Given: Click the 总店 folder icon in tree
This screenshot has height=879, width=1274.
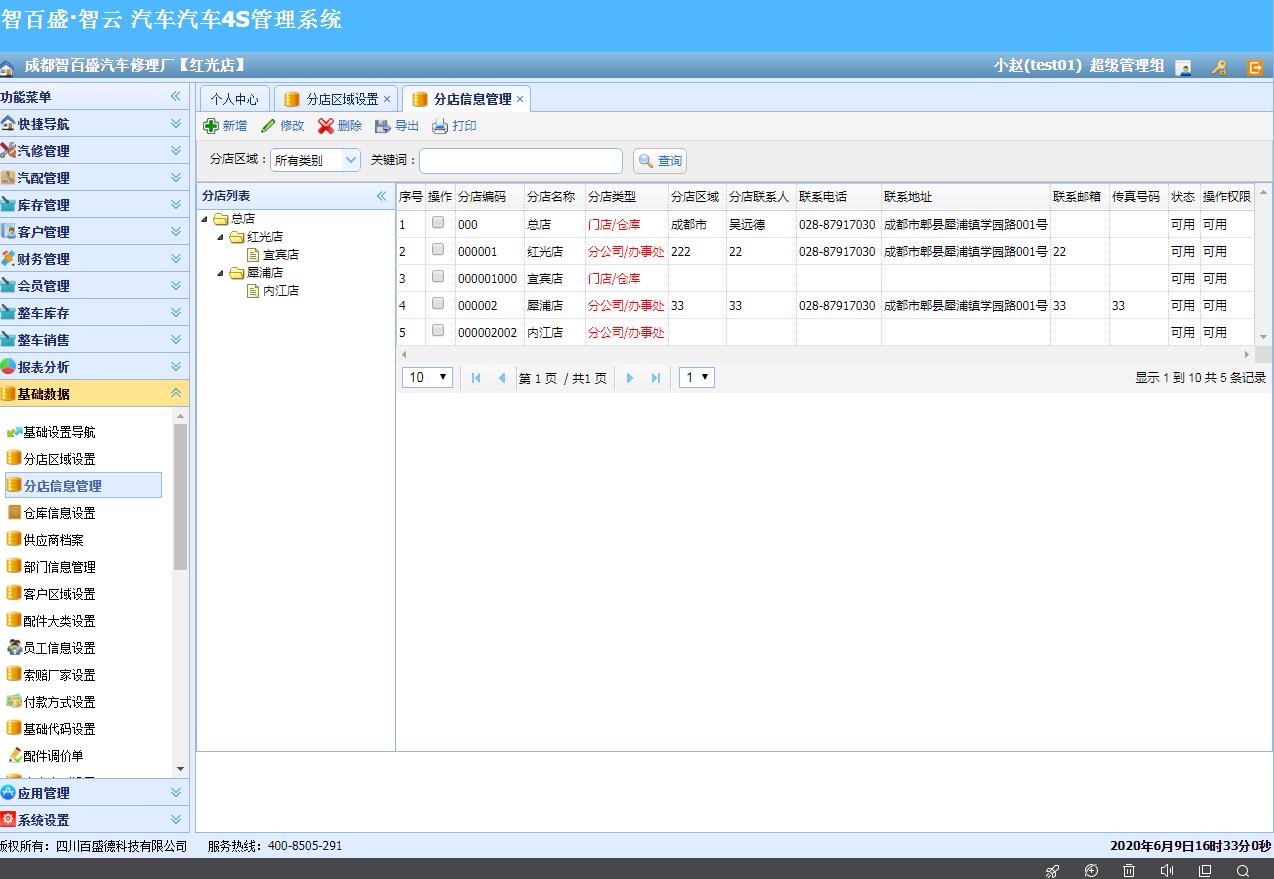Looking at the screenshot, I should 220,219.
